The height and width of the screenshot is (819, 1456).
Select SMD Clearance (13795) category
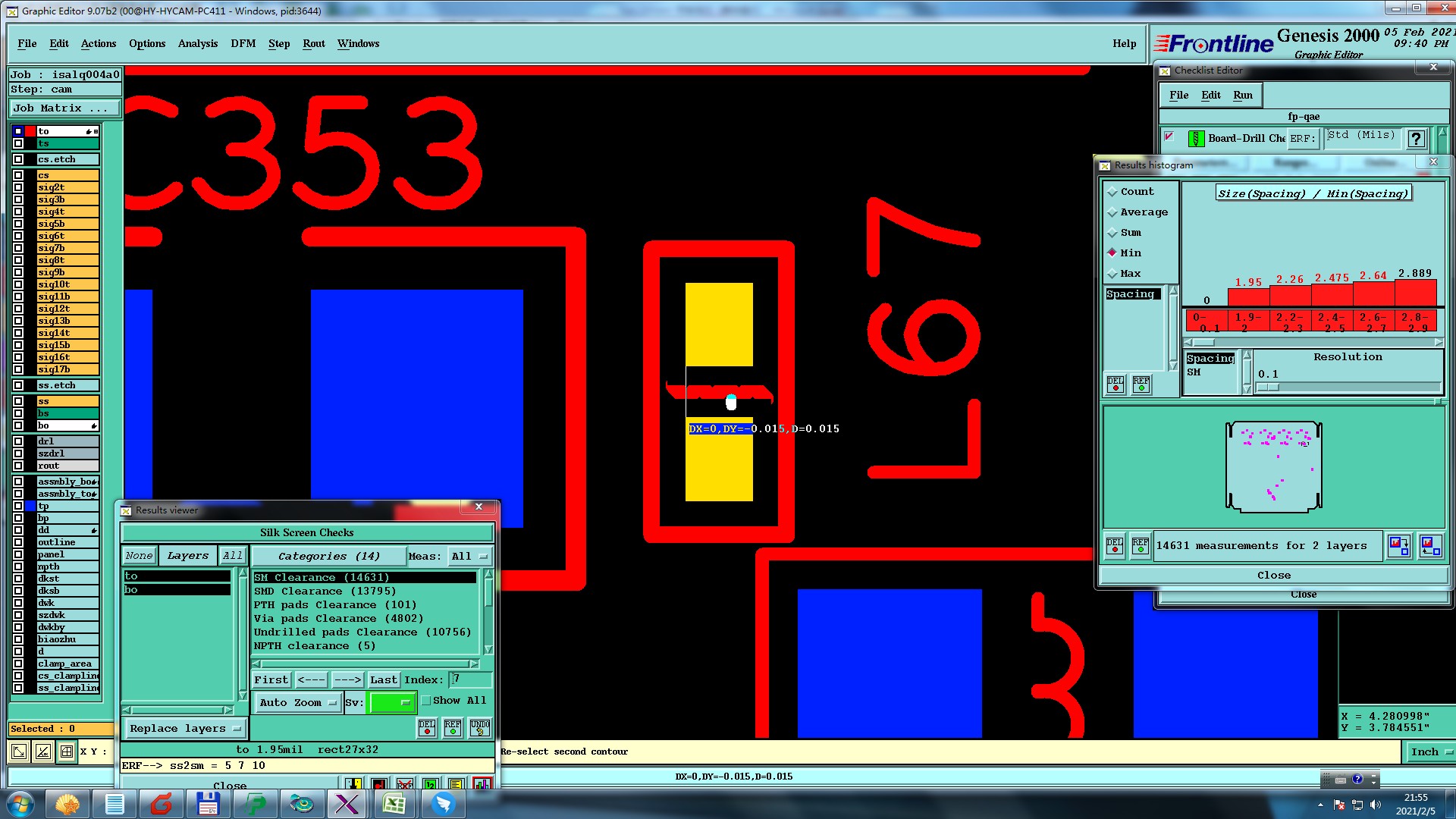point(325,591)
